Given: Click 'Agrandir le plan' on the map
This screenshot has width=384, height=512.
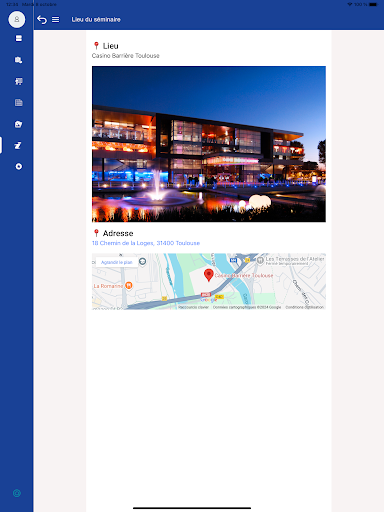Looking at the screenshot, I should [x=117, y=262].
